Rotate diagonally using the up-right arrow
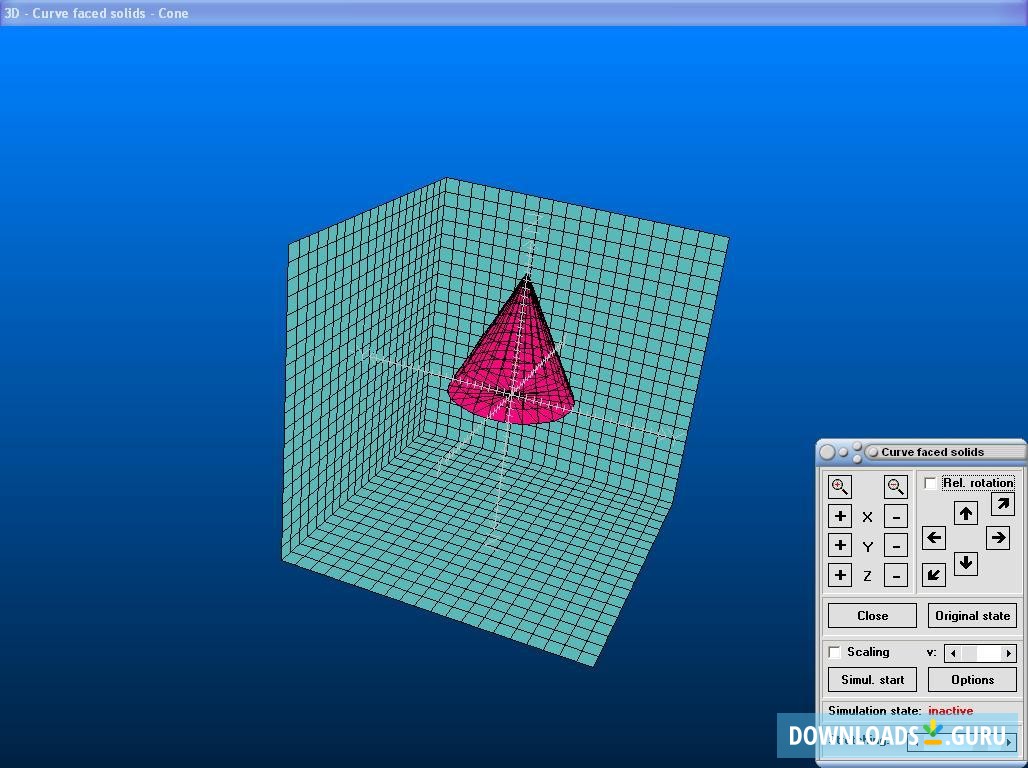Image resolution: width=1028 pixels, height=768 pixels. [1002, 505]
